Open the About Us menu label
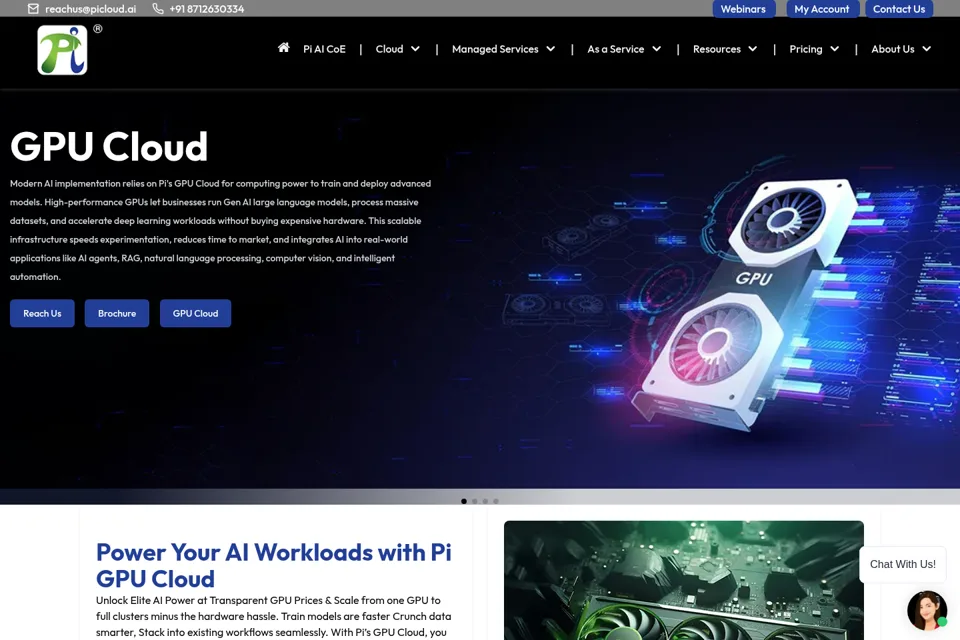960x640 pixels. click(893, 49)
